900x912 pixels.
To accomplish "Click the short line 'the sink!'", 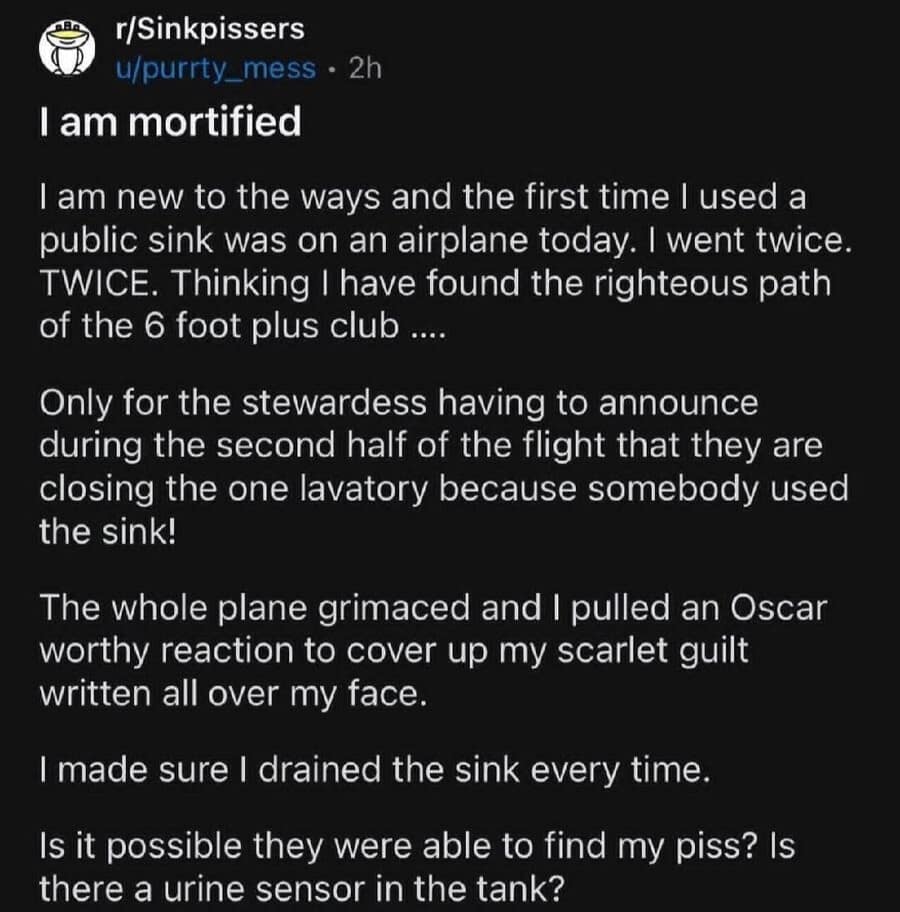I will (108, 531).
